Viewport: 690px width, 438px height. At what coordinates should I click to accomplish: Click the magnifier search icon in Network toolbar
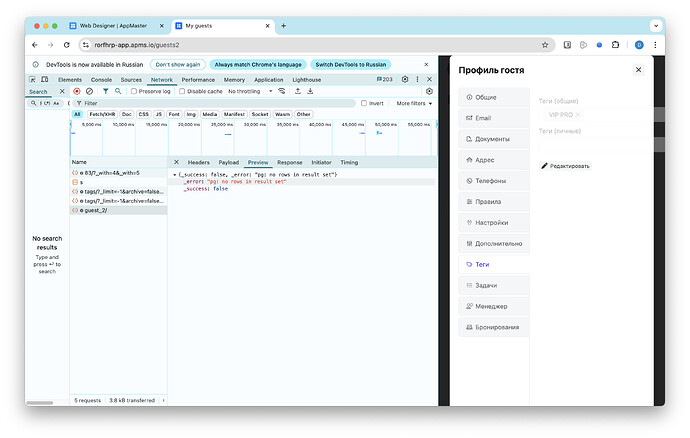[118, 91]
